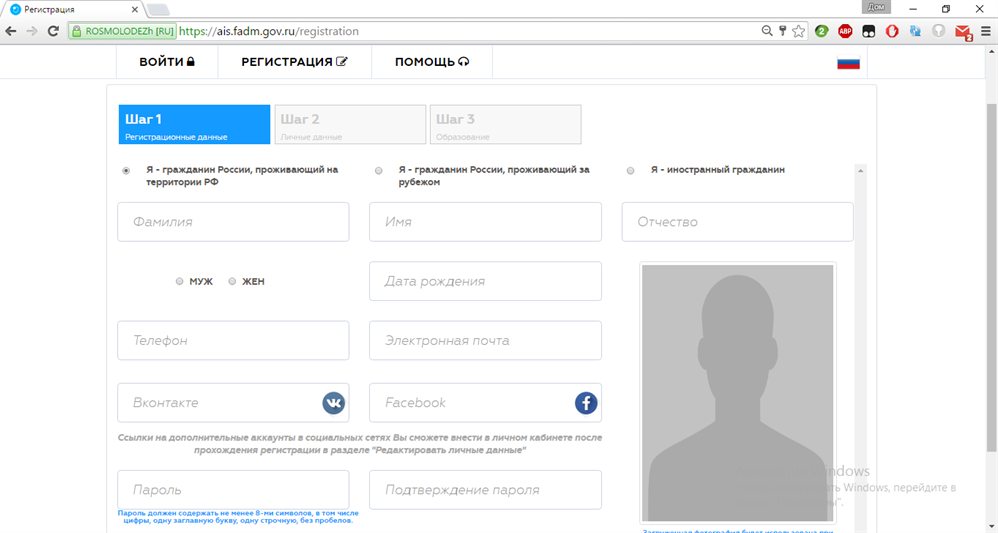Click the browser address bar URL

269,31
